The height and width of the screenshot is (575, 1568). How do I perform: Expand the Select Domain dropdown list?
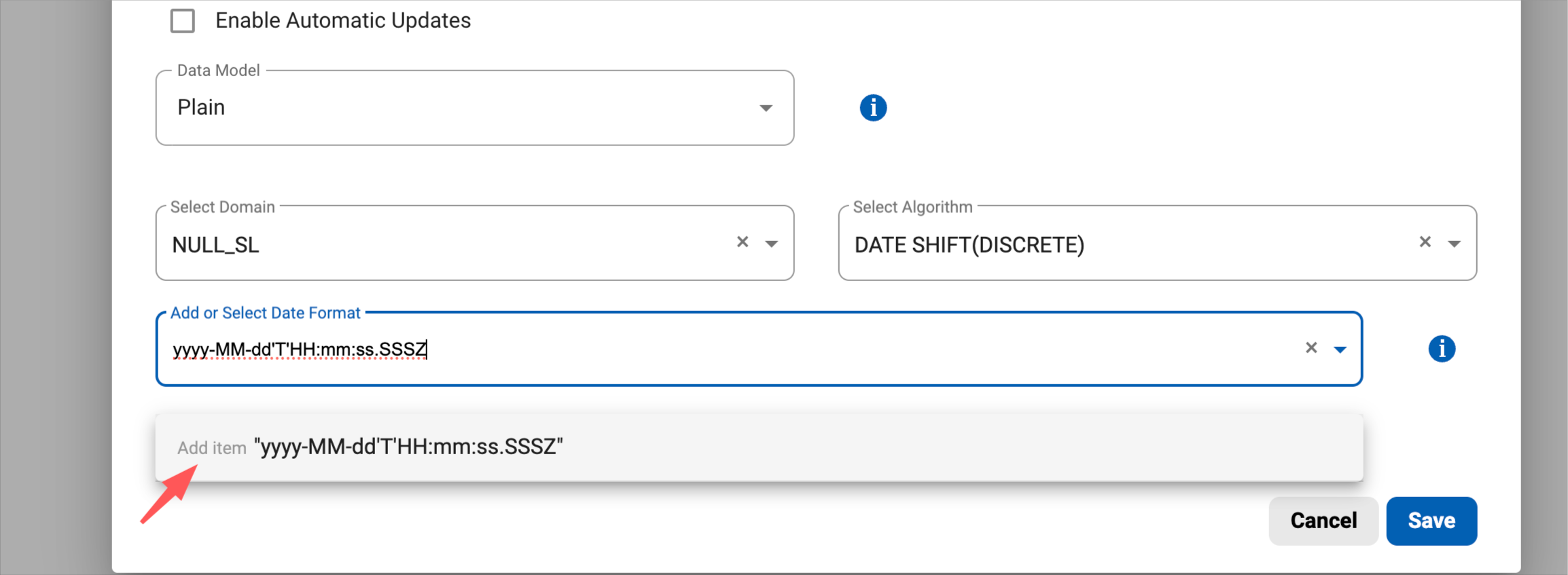click(x=772, y=242)
